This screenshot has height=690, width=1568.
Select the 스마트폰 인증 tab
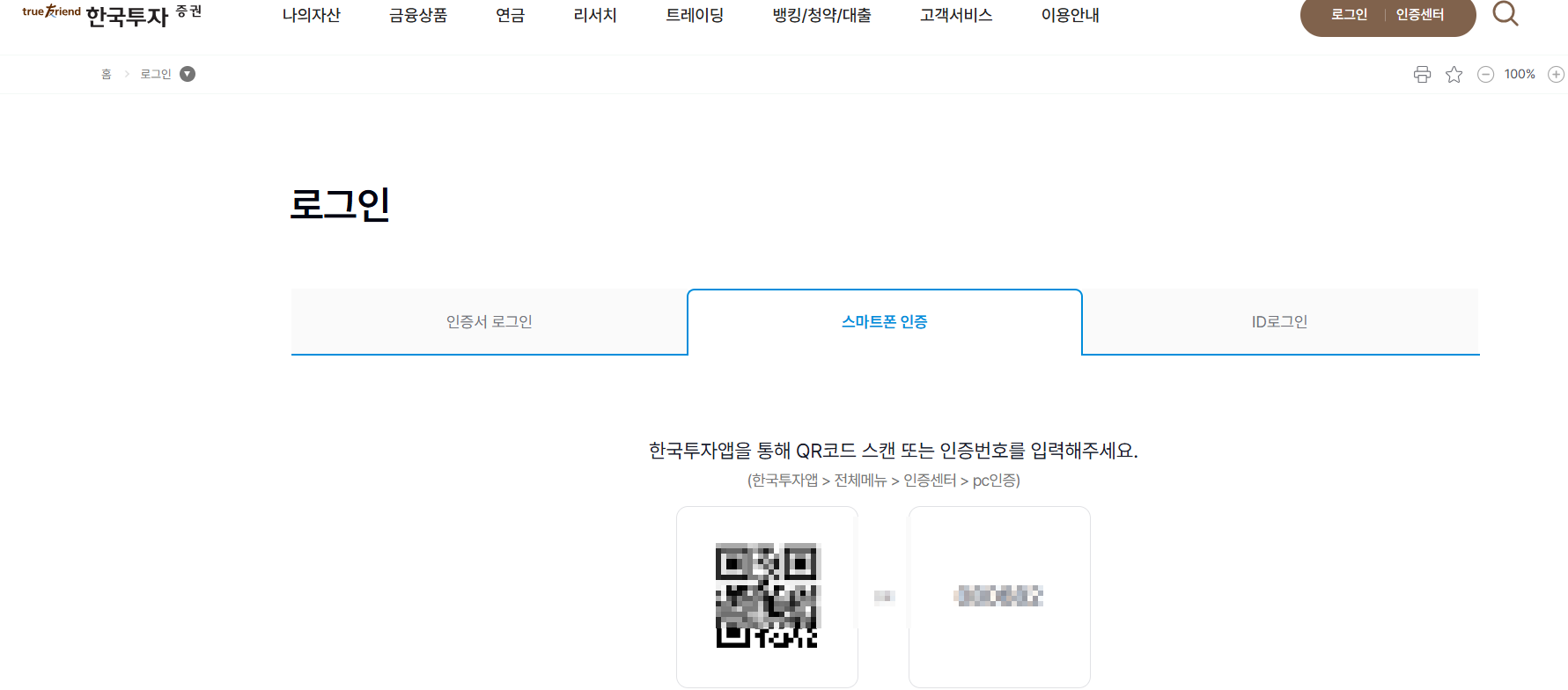pyautogui.click(x=885, y=321)
